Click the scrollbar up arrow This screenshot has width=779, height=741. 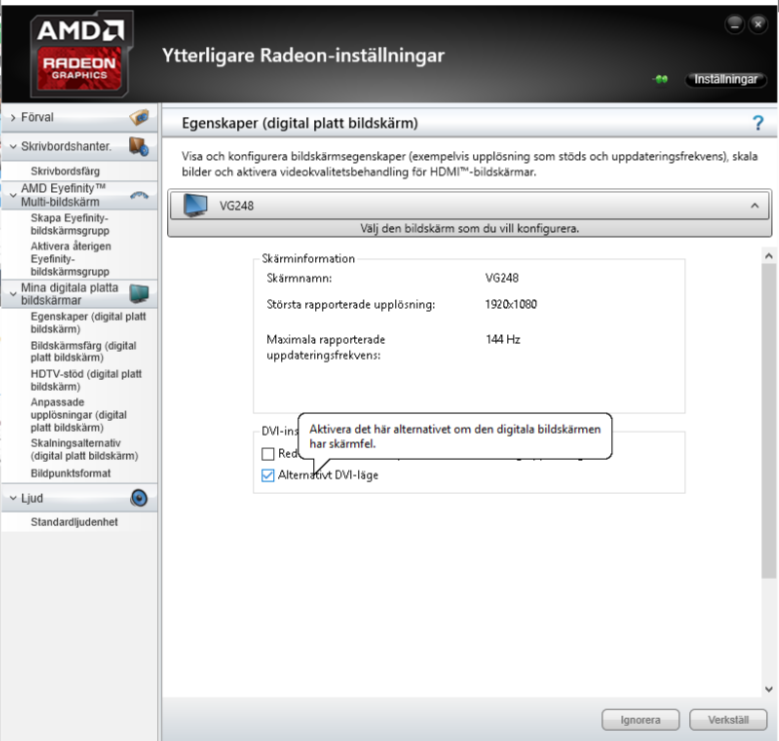point(769,256)
